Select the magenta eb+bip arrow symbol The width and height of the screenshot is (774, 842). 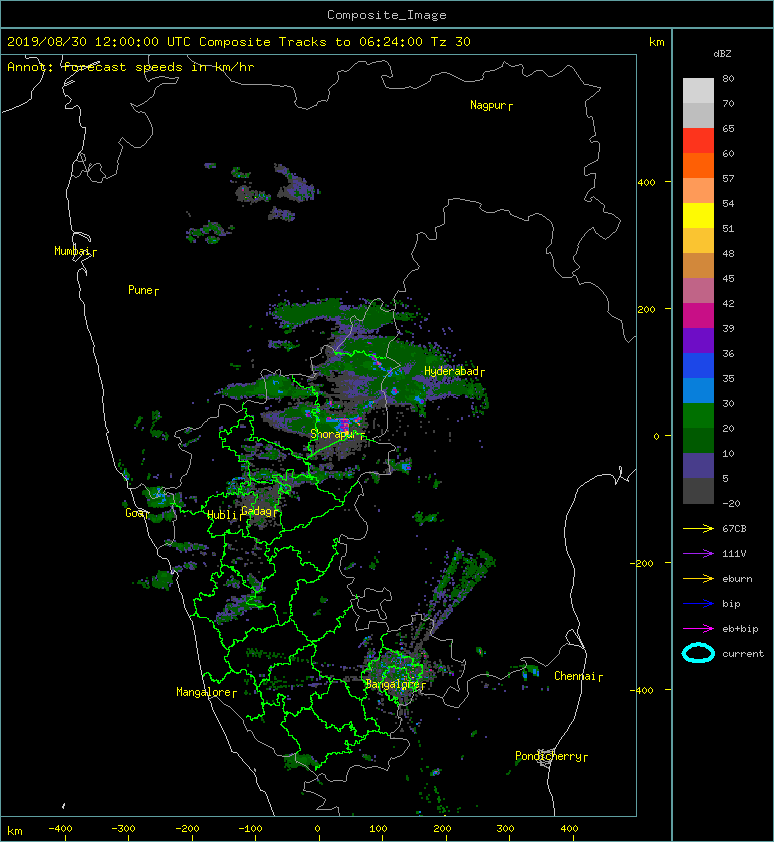(698, 629)
